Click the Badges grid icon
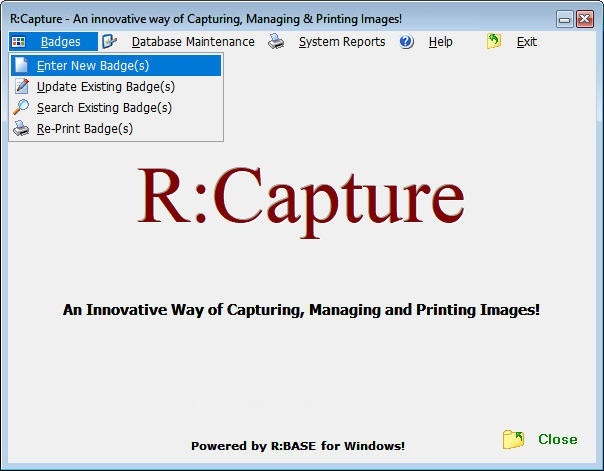Screen dimensions: 604x471 tap(18, 42)
